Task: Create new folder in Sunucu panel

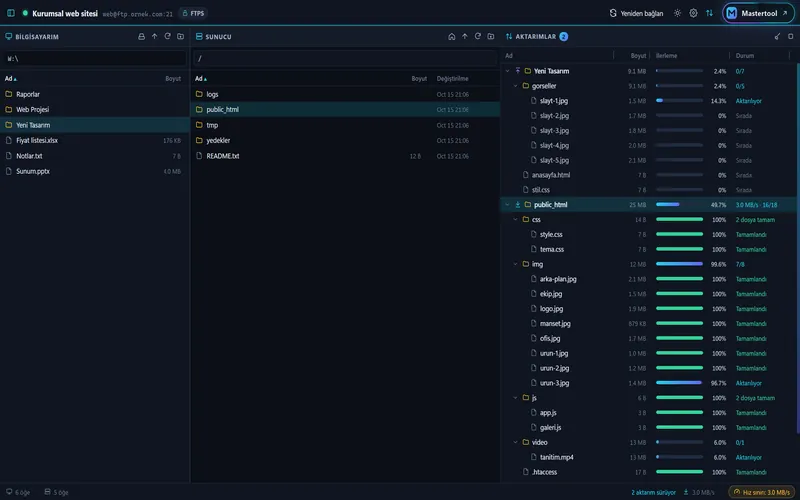Action: pyautogui.click(x=491, y=37)
